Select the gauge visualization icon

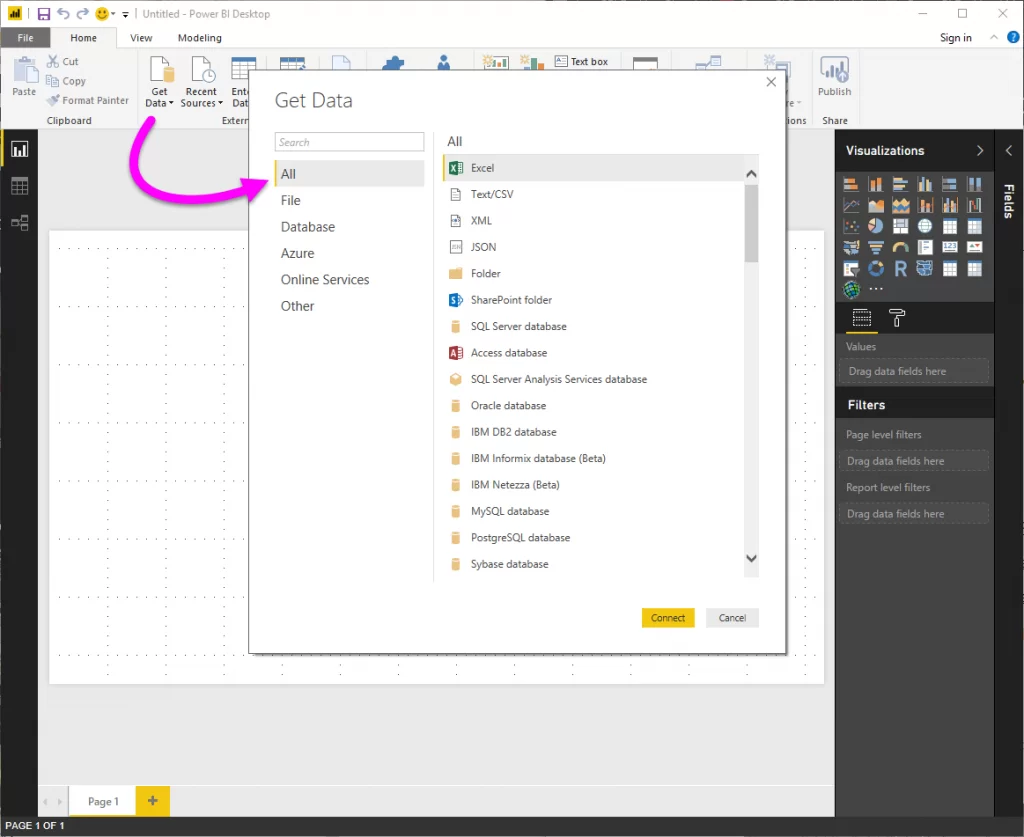900,246
